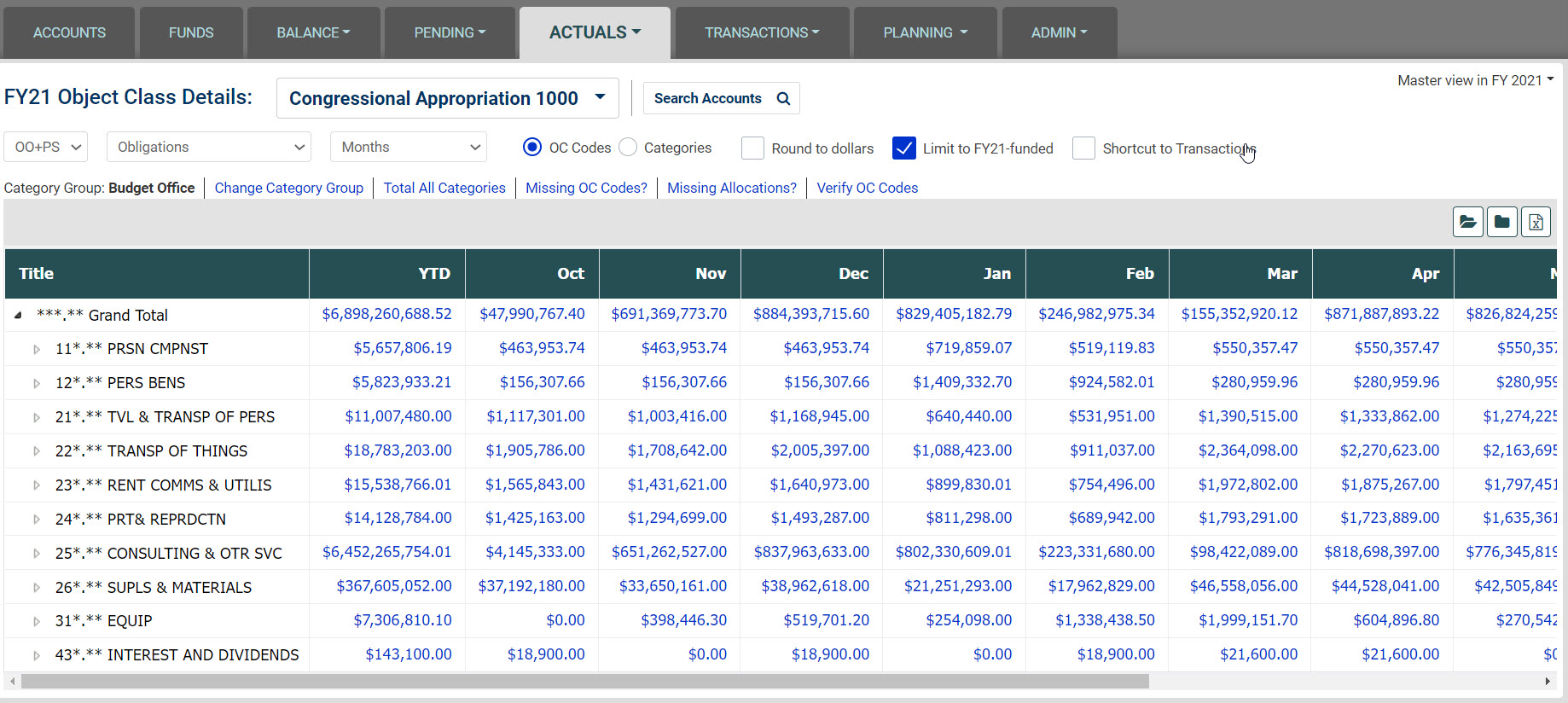Click the Oct column header
1568x703 pixels.
pyautogui.click(x=532, y=274)
